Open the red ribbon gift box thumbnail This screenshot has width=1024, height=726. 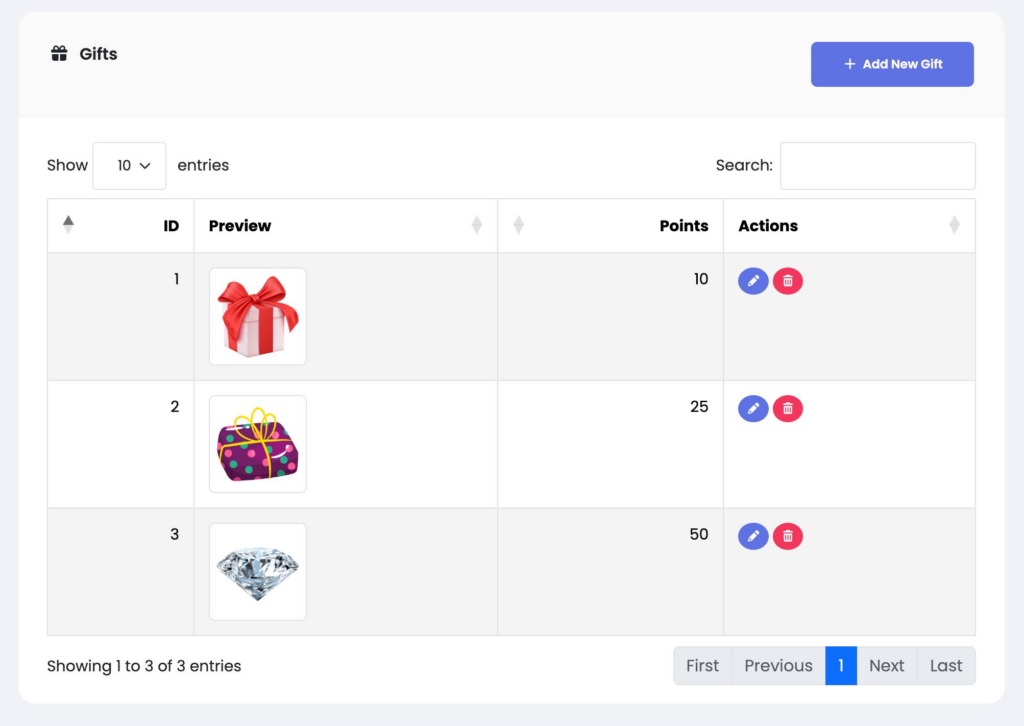click(258, 317)
